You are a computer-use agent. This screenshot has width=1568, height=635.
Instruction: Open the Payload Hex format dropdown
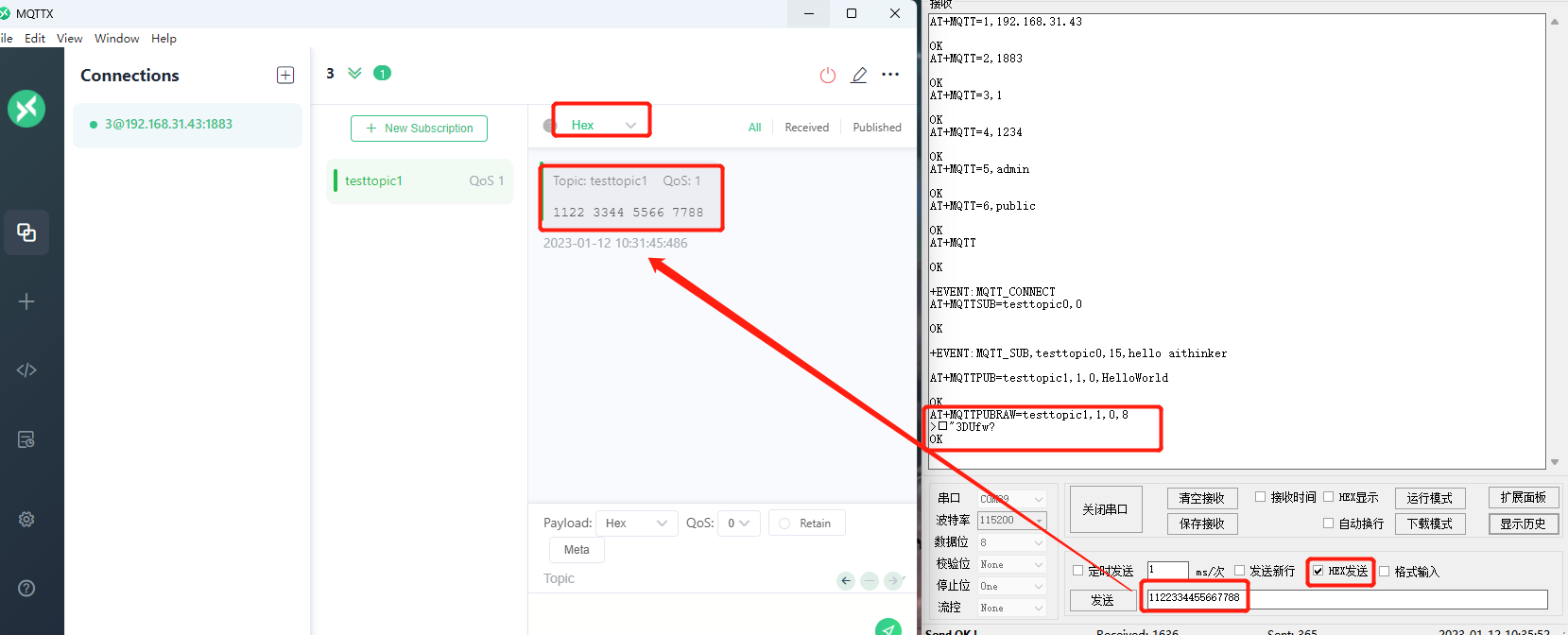[x=637, y=523]
